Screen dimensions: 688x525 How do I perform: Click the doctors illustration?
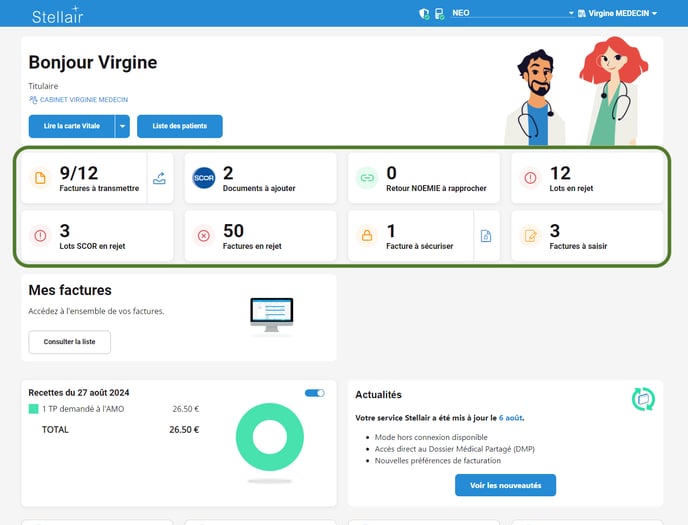coord(577,91)
